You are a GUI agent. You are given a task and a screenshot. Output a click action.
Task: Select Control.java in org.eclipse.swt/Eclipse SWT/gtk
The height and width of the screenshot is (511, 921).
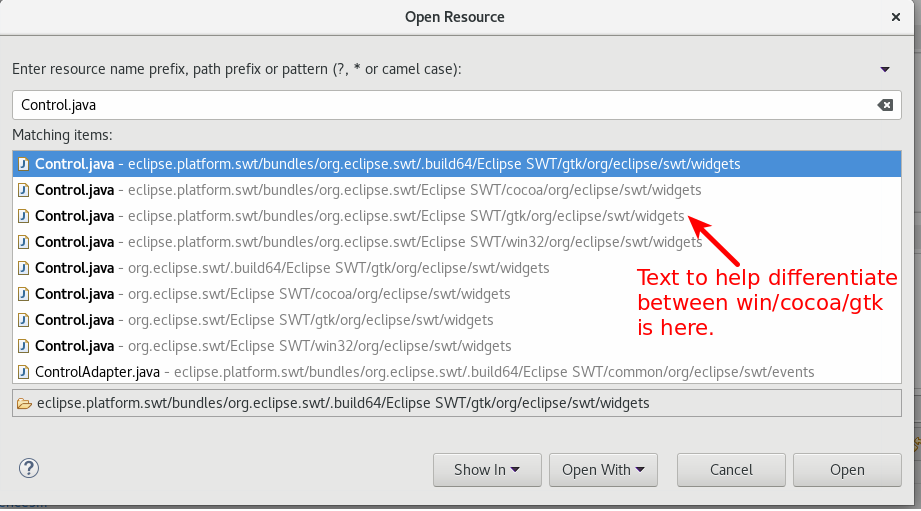coord(456,320)
